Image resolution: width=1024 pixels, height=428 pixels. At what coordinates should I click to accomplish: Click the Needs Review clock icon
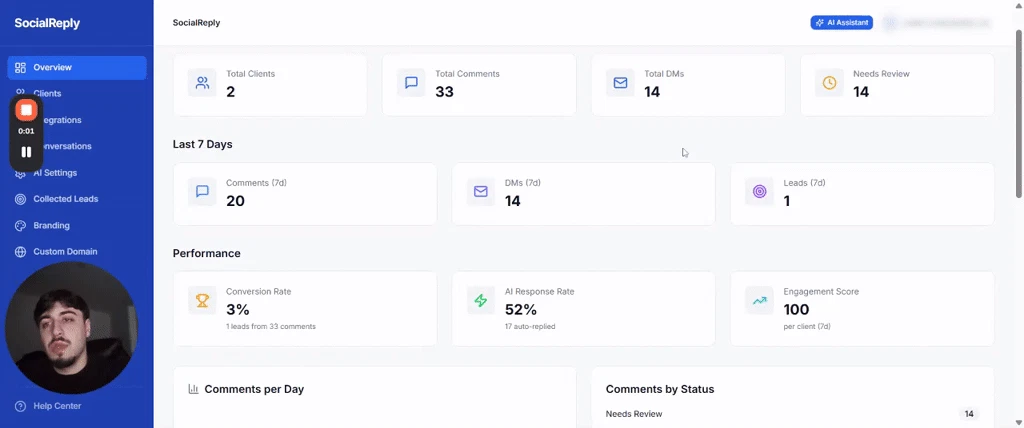pos(829,83)
